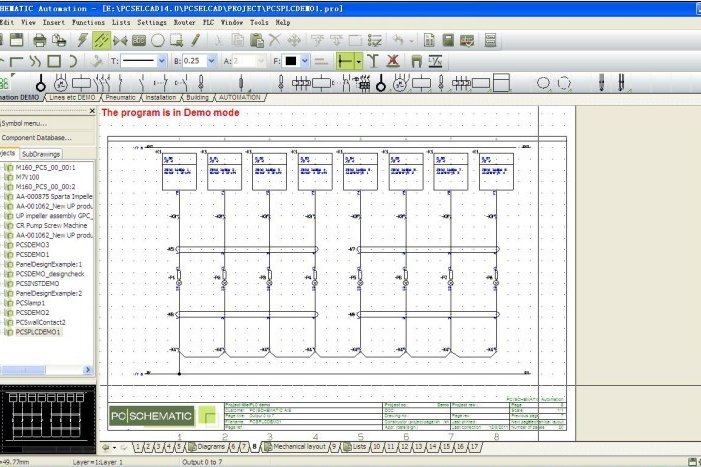Select the lightning bolt symbols tool
The image size is (701, 467).
coord(82,40)
